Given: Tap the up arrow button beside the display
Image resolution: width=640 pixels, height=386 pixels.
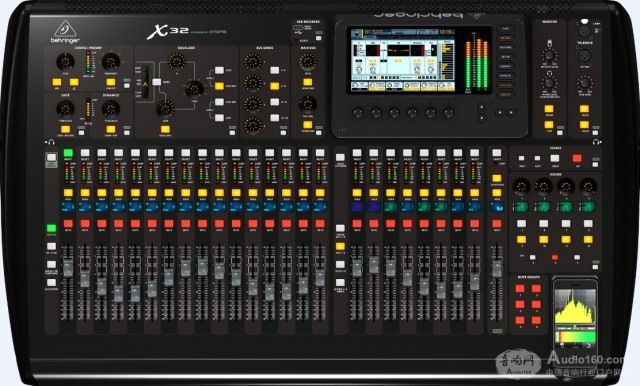Looking at the screenshot, I should click(482, 107).
